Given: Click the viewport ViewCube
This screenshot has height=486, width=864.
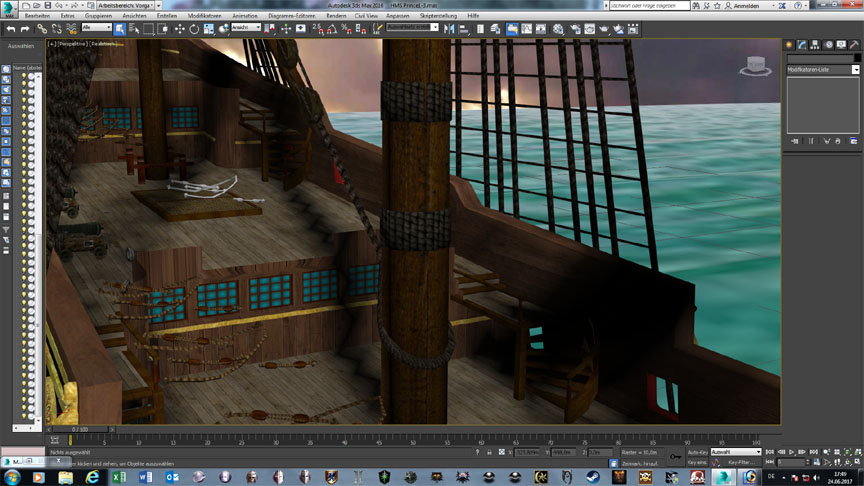Looking at the screenshot, I should point(755,66).
